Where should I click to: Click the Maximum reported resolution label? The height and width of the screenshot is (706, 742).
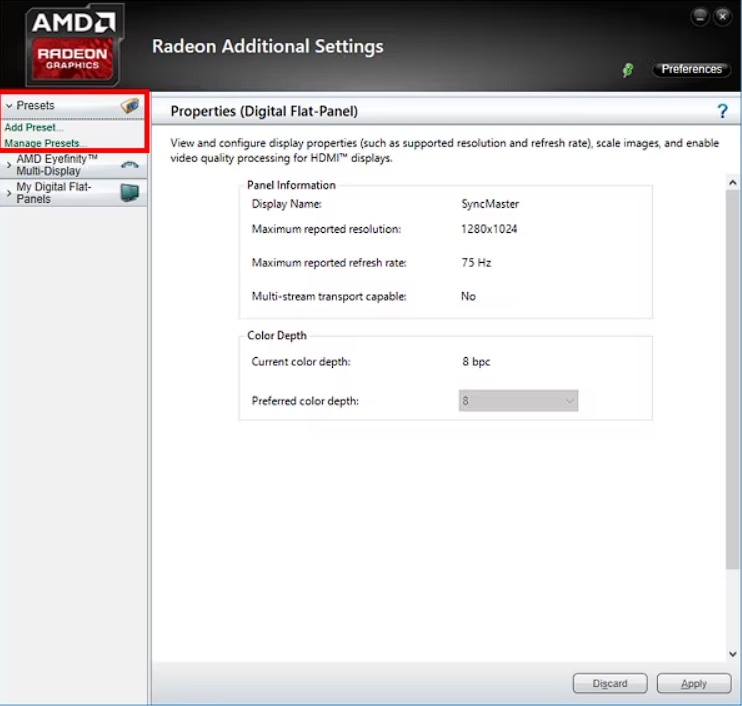pyautogui.click(x=327, y=229)
